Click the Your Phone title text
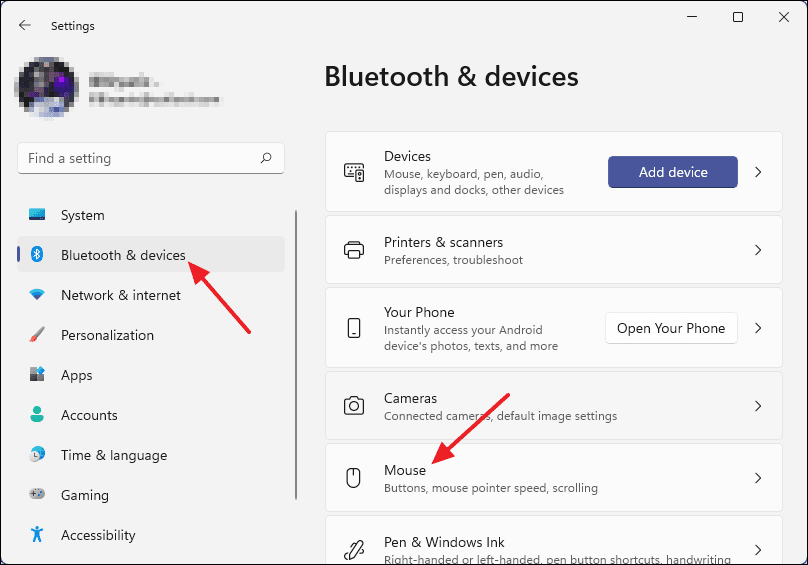Image resolution: width=808 pixels, height=565 pixels. coord(419,312)
